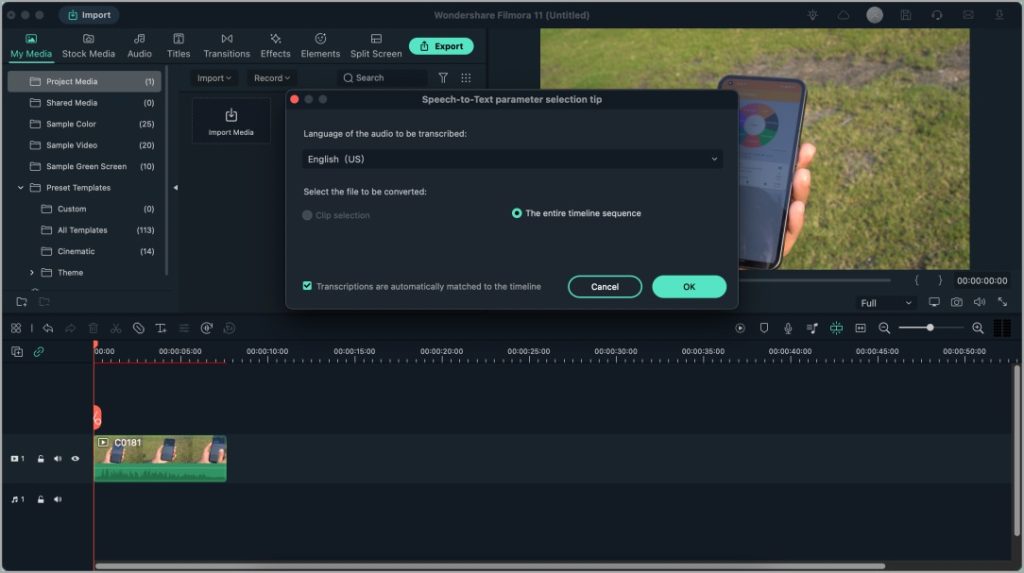The height and width of the screenshot is (573, 1024).
Task: Click the preview monitor display icon
Action: tap(934, 302)
